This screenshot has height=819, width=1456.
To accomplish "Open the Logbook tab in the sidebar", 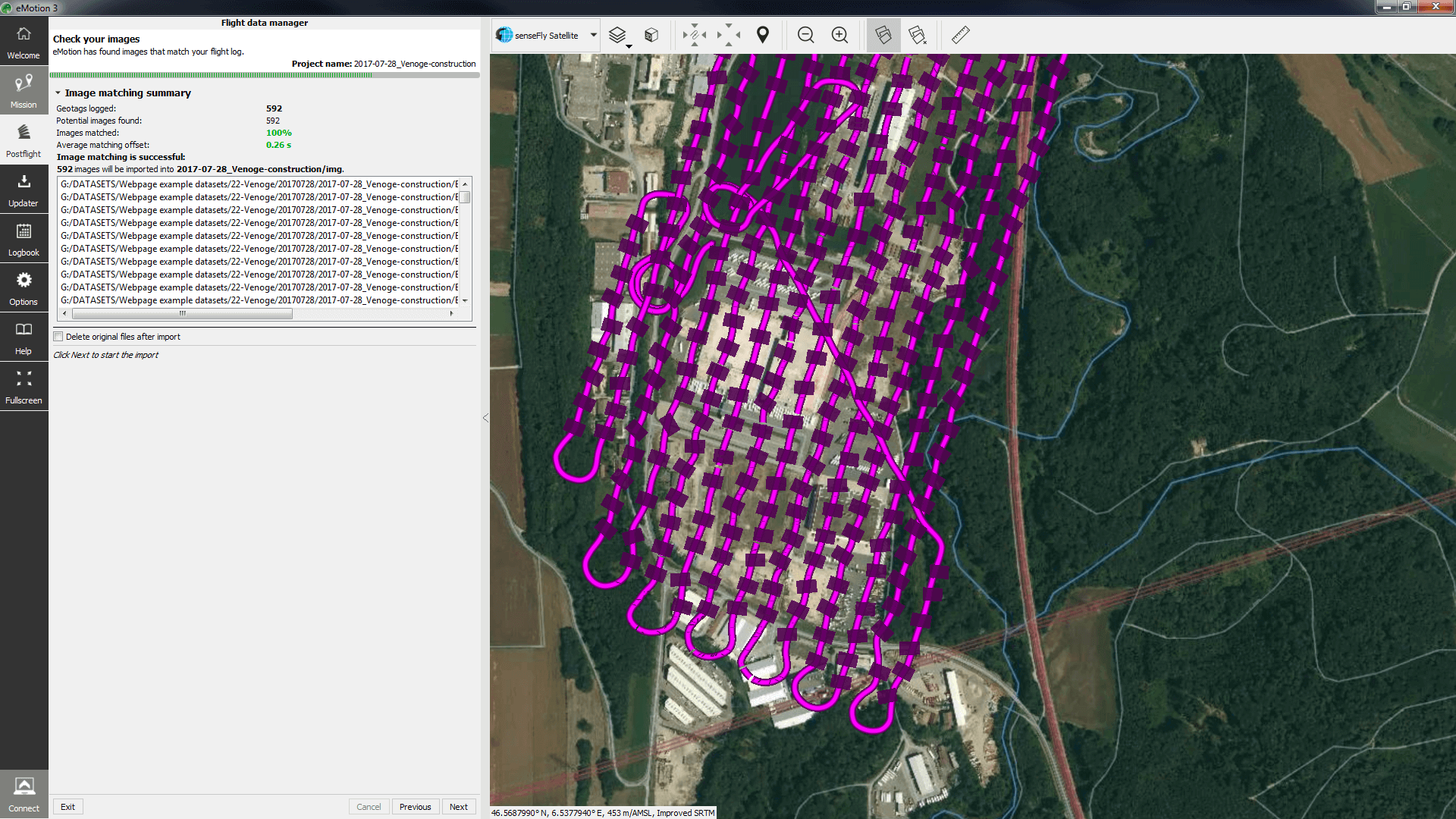I will pyautogui.click(x=24, y=239).
